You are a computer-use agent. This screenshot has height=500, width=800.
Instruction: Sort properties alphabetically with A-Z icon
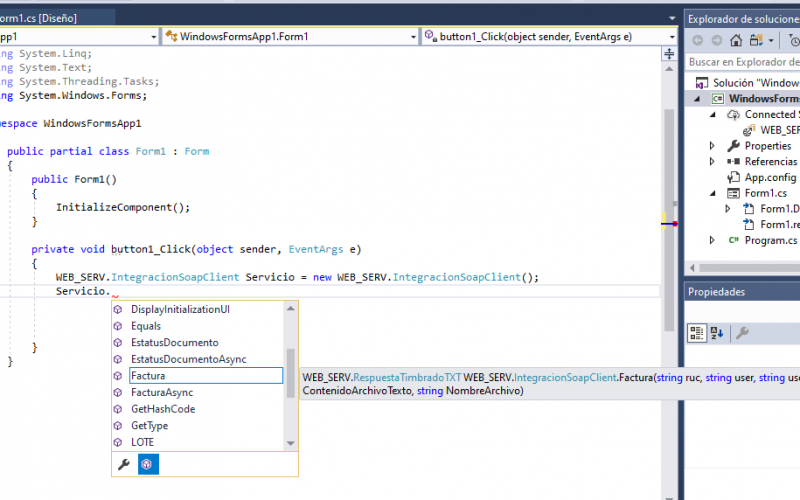point(717,333)
